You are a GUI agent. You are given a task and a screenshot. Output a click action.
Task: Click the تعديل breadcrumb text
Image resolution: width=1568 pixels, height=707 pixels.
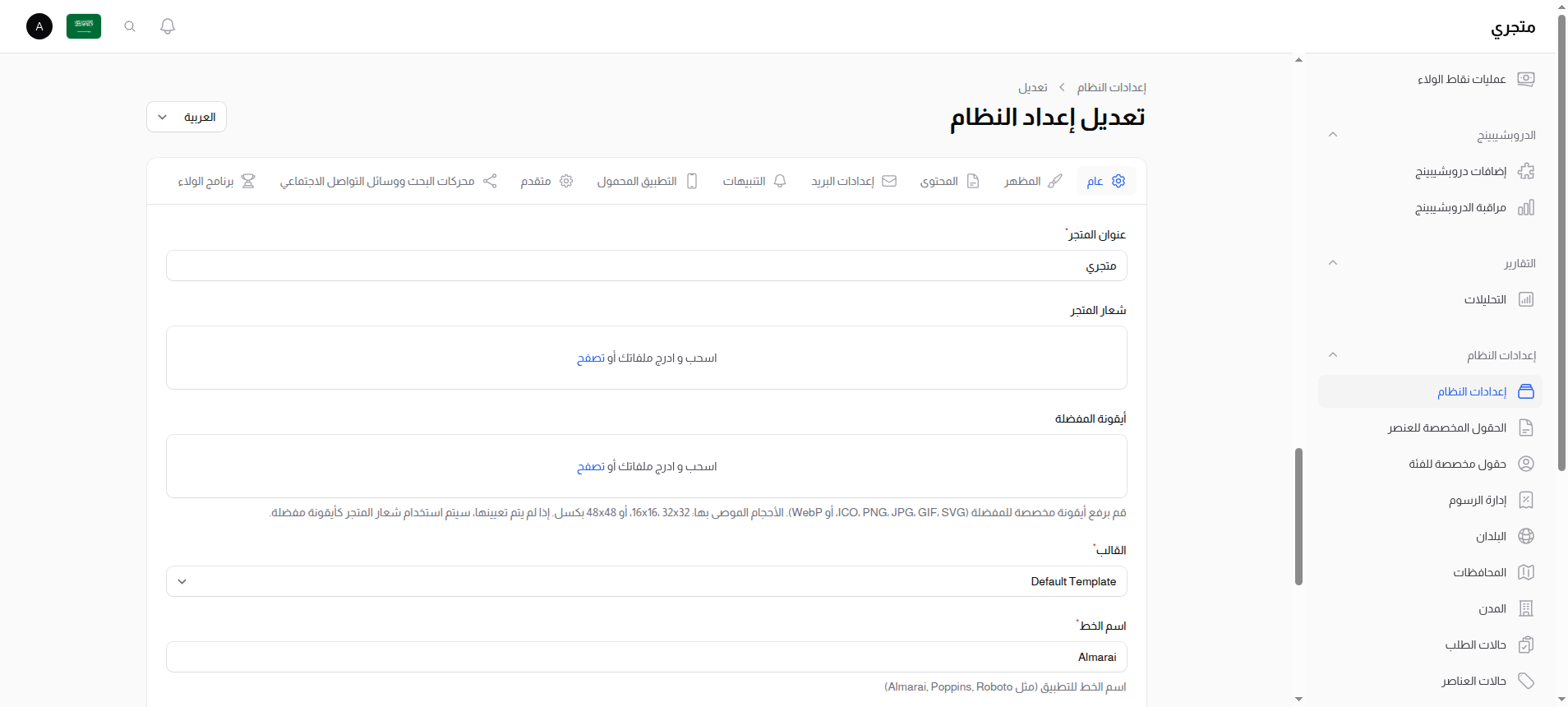coord(1033,87)
